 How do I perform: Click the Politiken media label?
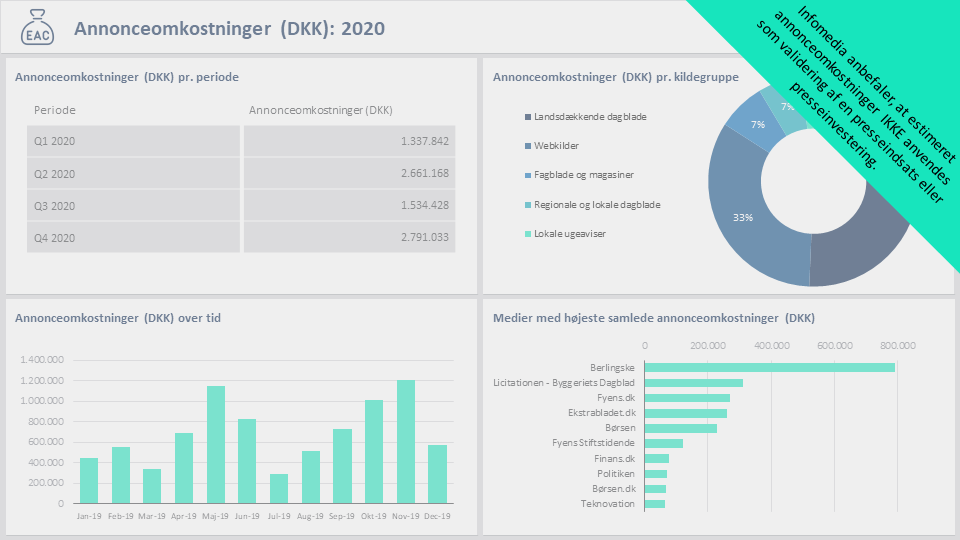pyautogui.click(x=616, y=474)
